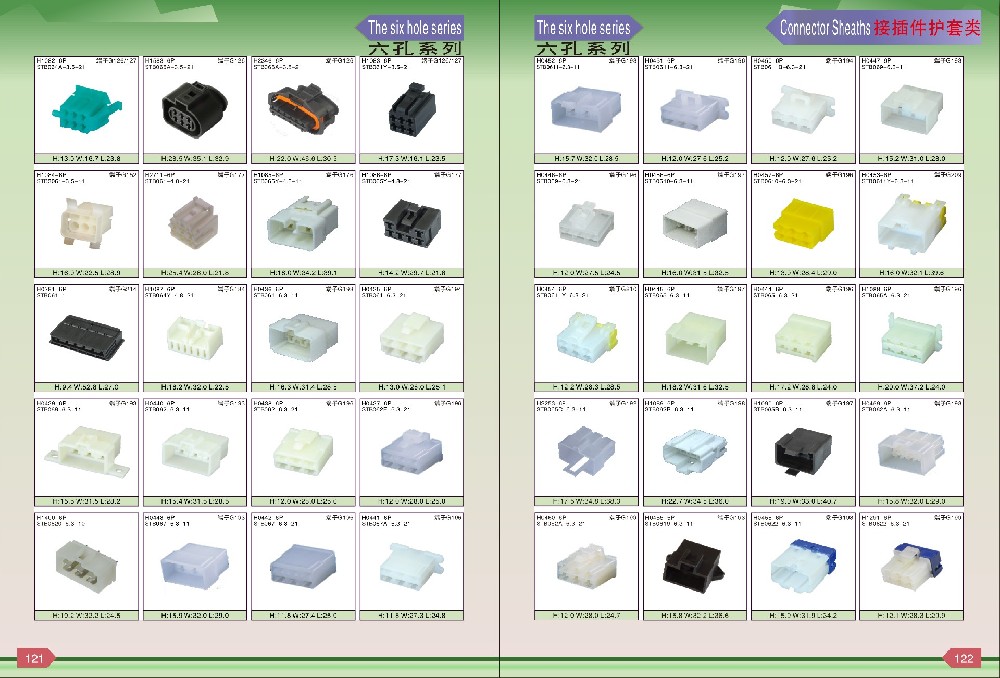This screenshot has width=1000, height=678.
Task: Click the long flat black strip connector
Action: tap(87, 339)
